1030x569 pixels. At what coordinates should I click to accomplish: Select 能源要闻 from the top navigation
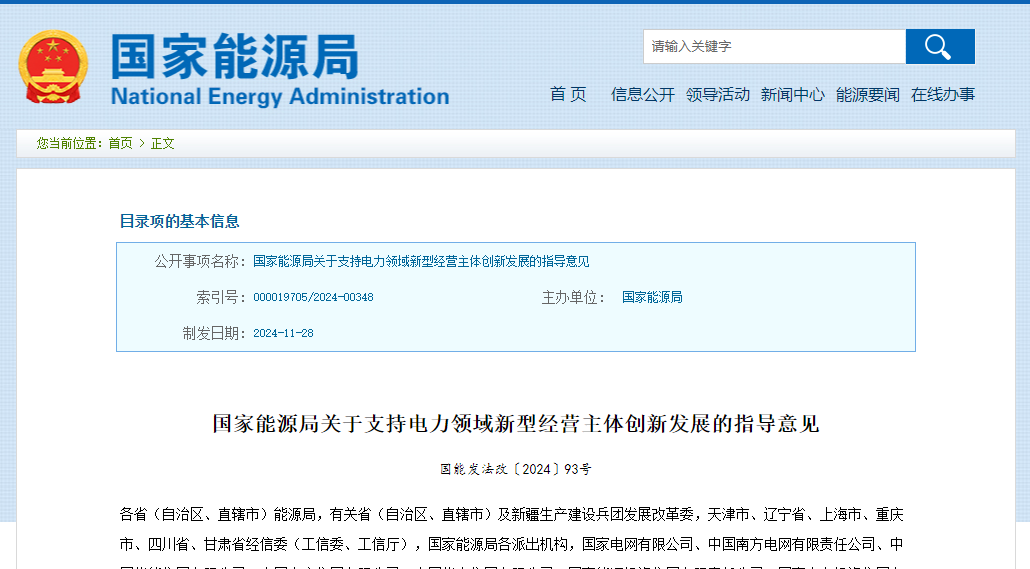(868, 94)
